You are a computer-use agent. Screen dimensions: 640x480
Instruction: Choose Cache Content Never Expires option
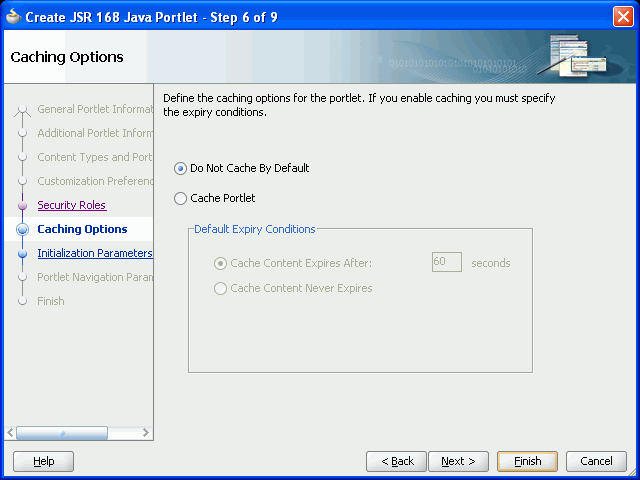pyautogui.click(x=220, y=289)
